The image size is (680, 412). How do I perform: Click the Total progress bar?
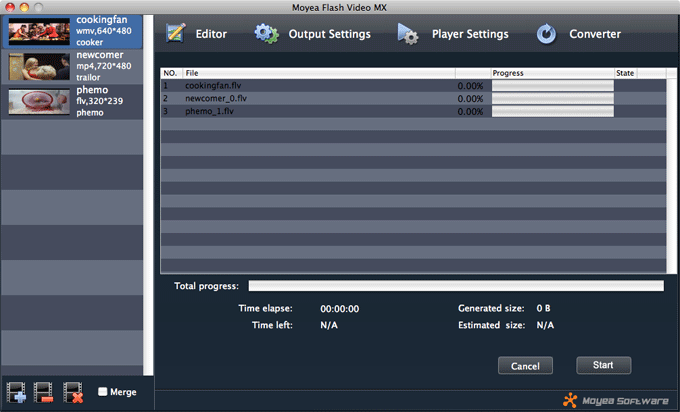(455, 286)
